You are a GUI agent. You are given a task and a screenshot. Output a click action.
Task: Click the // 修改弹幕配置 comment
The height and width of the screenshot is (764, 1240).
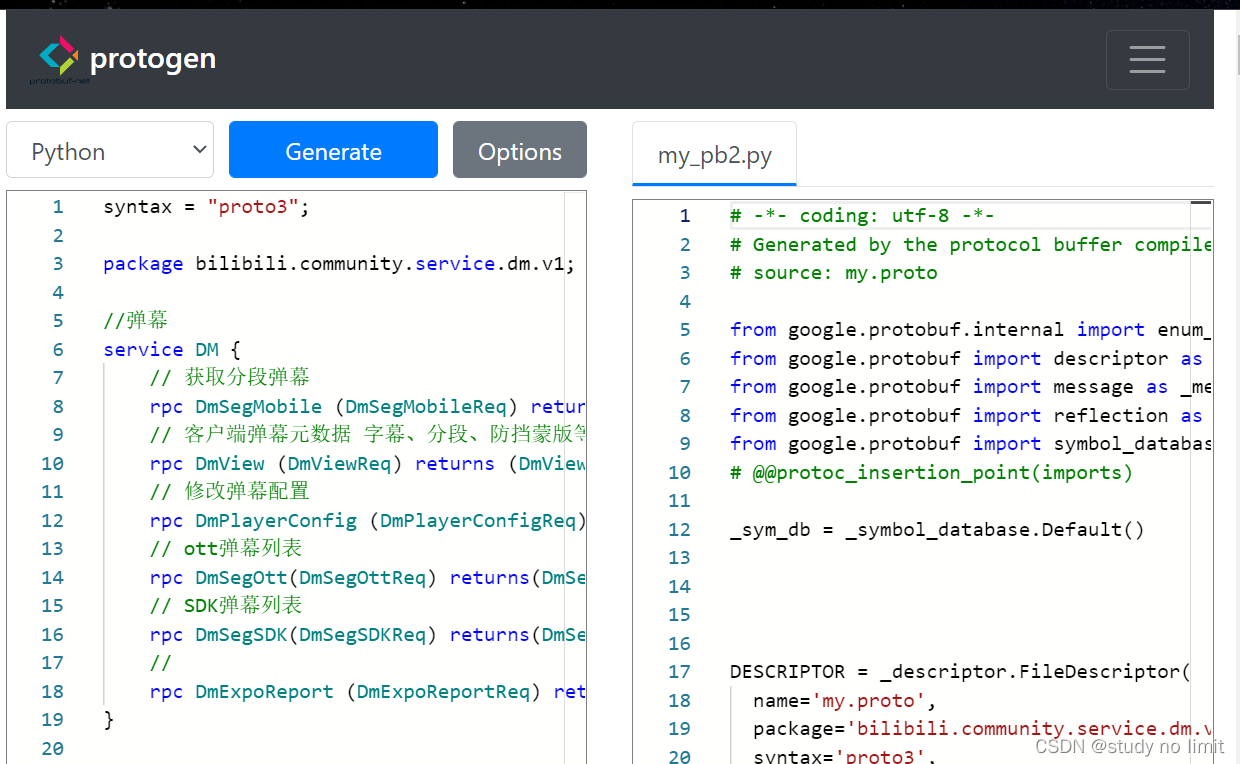[230, 492]
